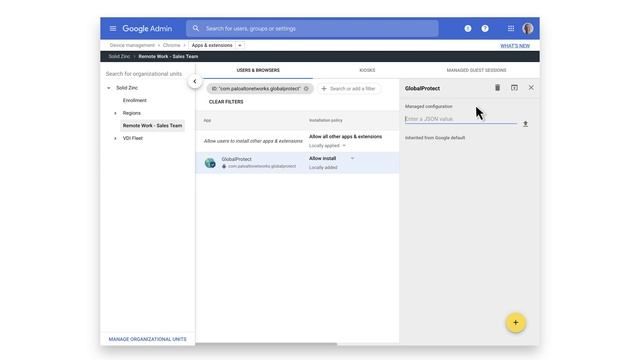The width and height of the screenshot is (640, 360).
Task: Select the GlobalProtect app row name
Action: pos(236,159)
